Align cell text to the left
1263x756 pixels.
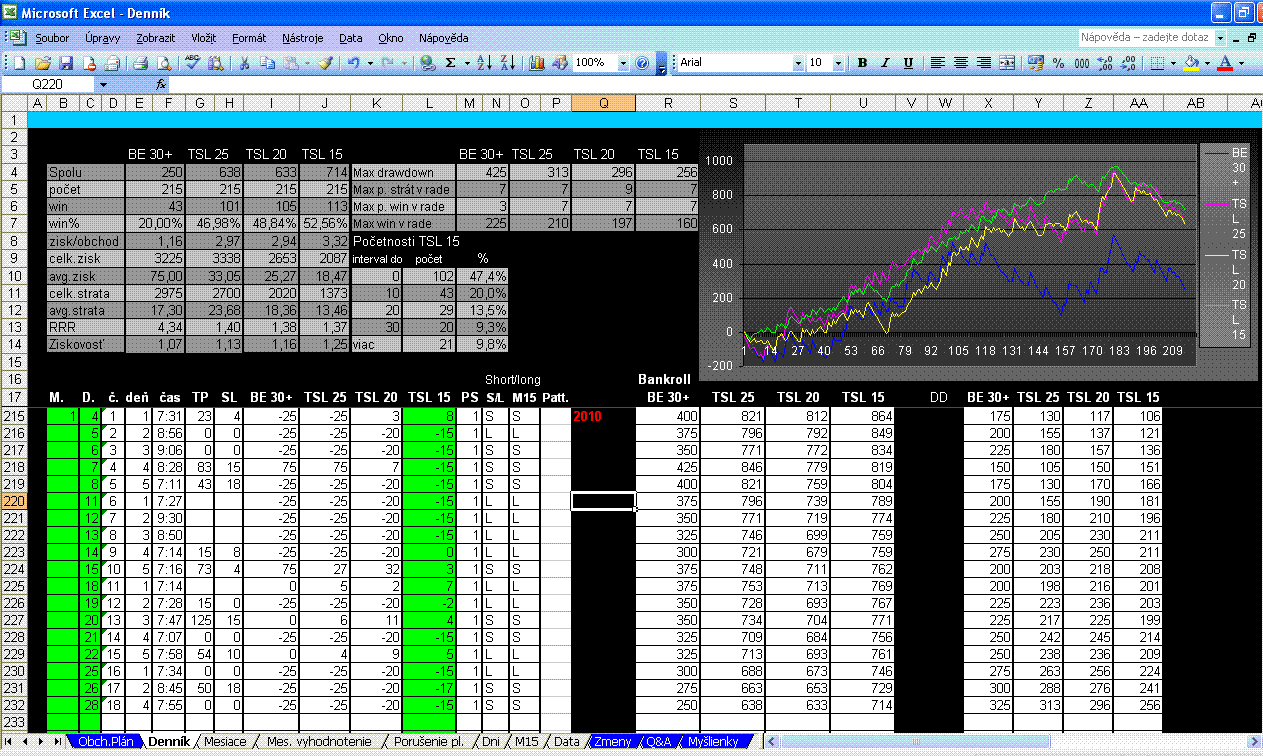937,62
